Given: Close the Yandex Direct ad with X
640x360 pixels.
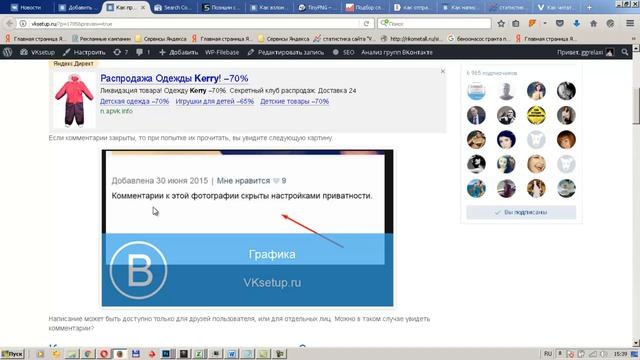Looking at the screenshot, I should (442, 71).
